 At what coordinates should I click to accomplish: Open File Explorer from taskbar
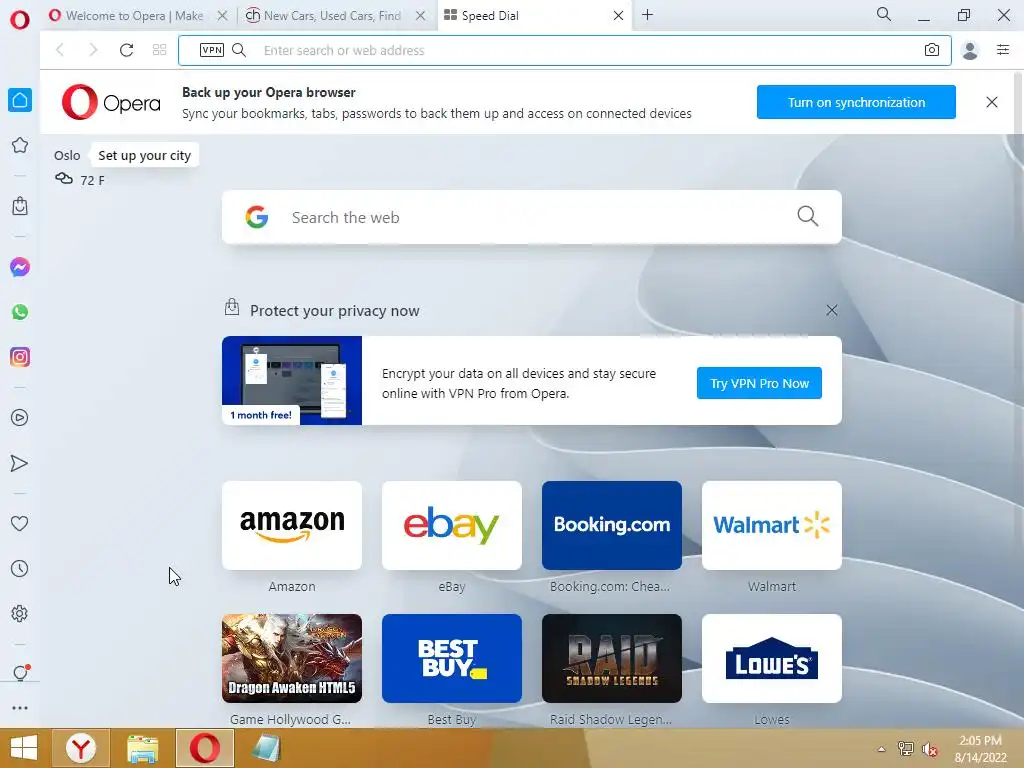point(142,749)
